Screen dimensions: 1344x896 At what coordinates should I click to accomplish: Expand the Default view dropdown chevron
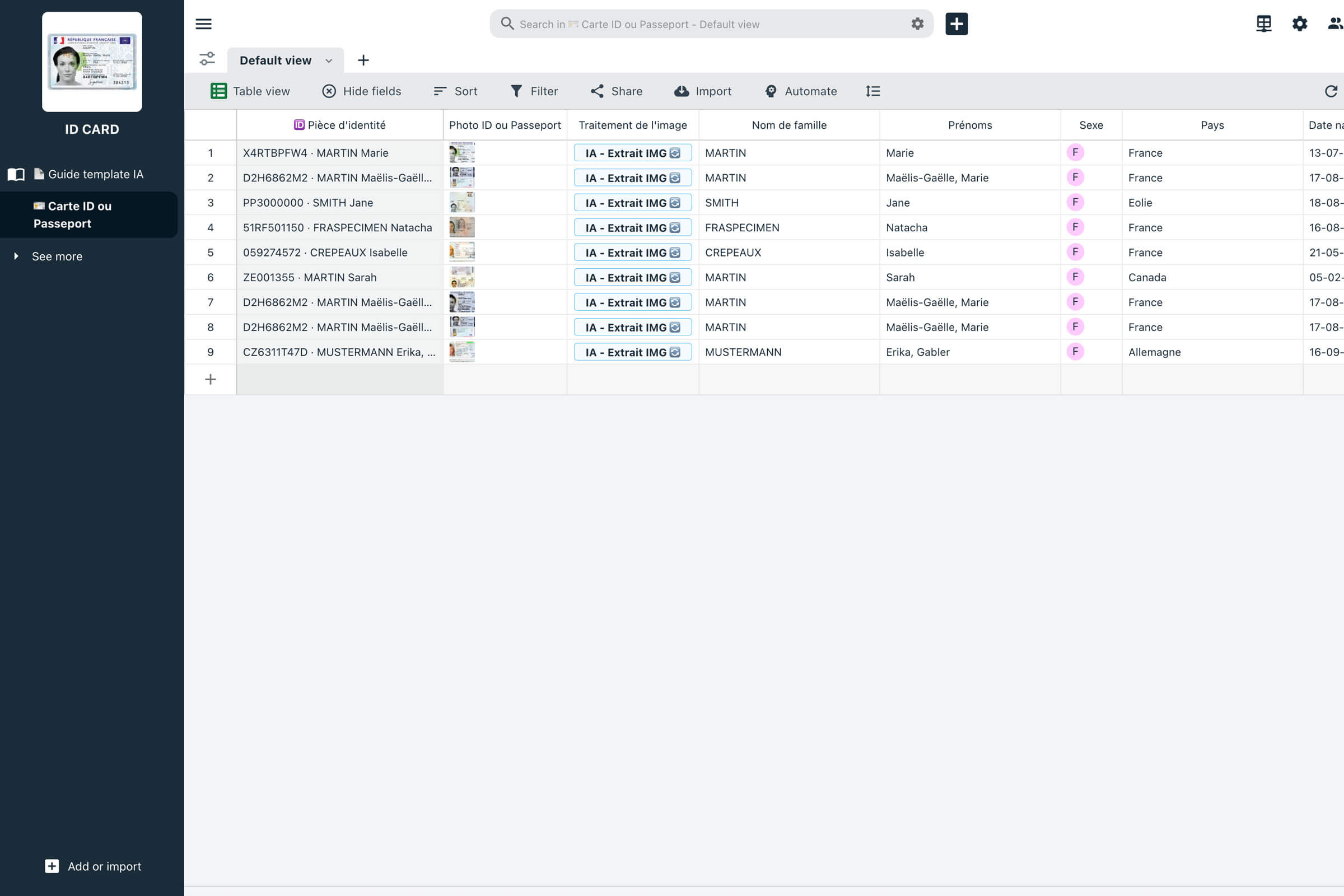329,60
